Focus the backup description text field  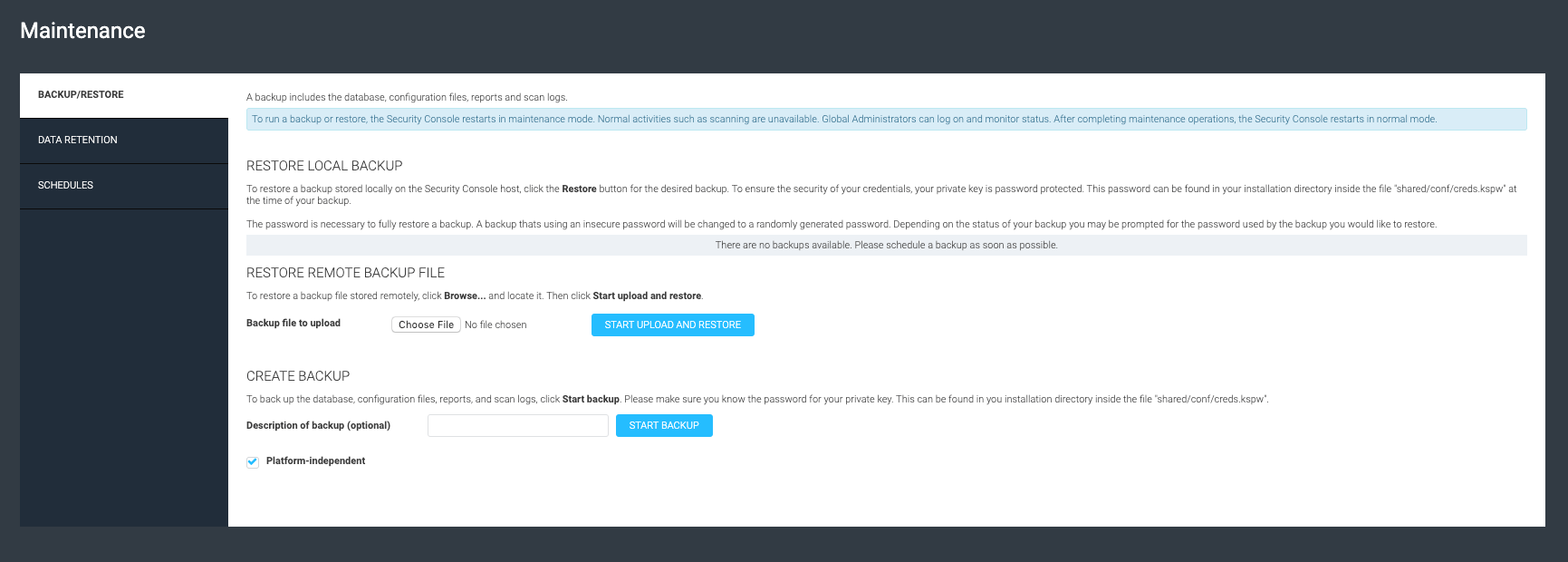click(x=518, y=425)
